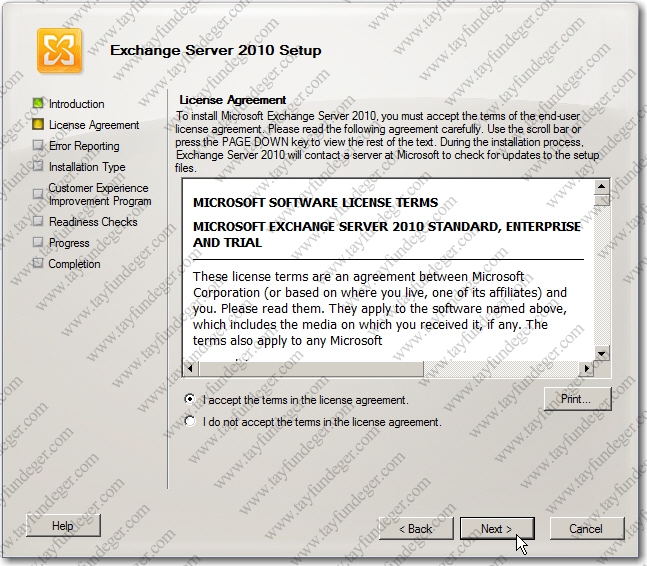Go back with the < Back button
647x566 pixels.
(416, 528)
